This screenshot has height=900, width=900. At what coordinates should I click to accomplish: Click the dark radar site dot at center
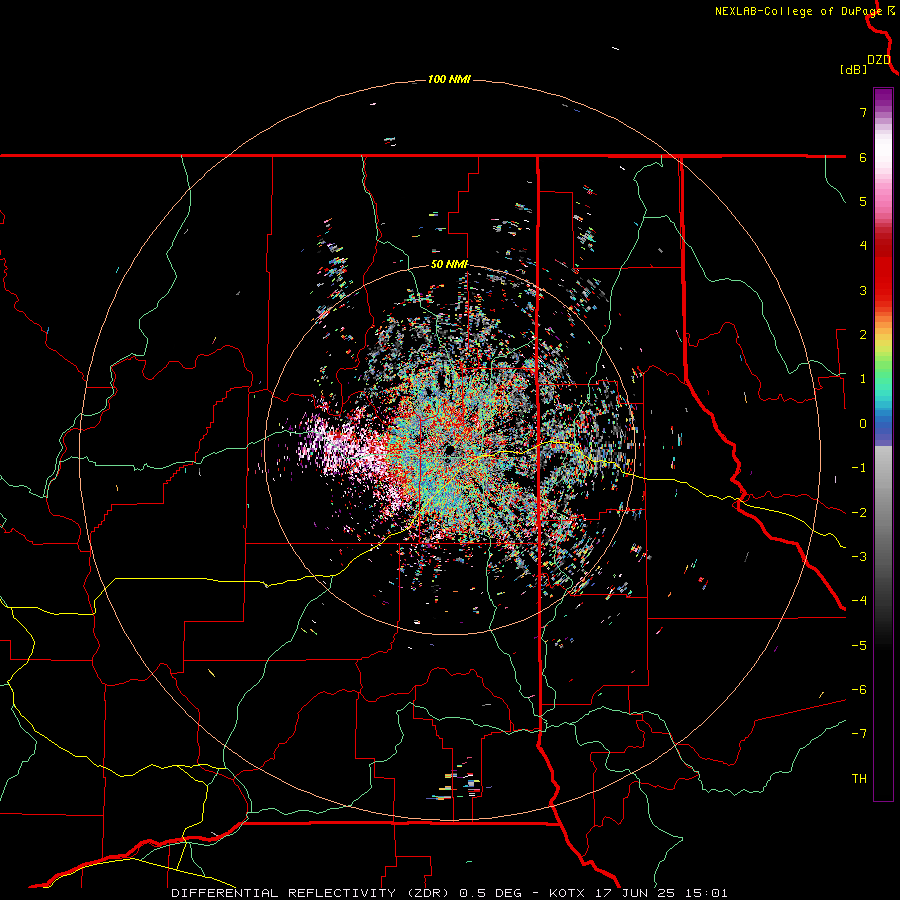[x=450, y=449]
